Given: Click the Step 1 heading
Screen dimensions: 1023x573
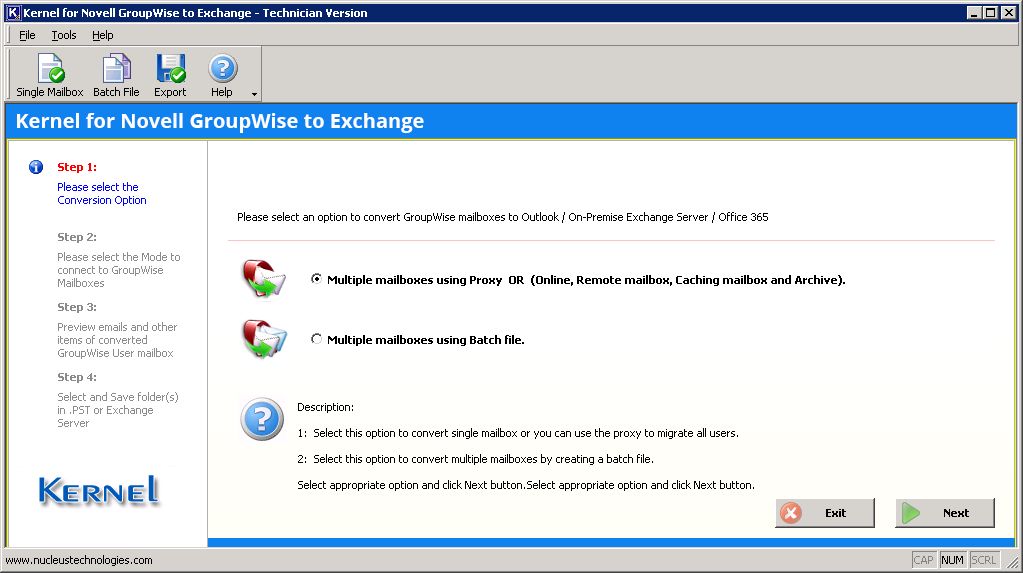Looking at the screenshot, I should pos(77,167).
